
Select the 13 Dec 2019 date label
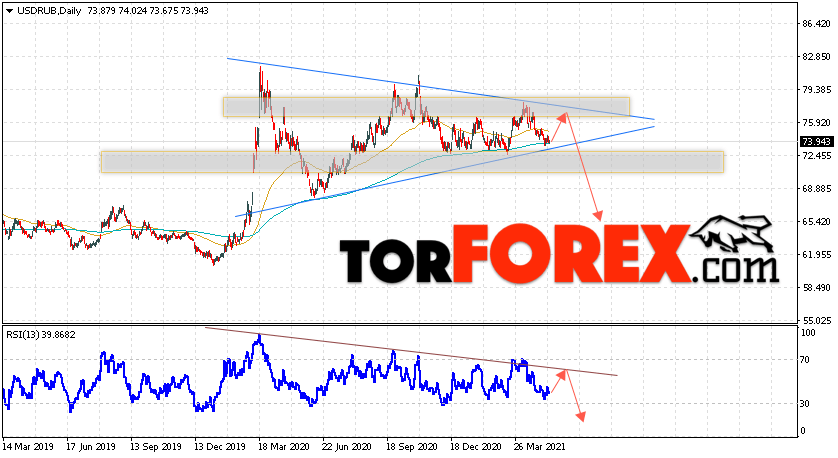(219, 446)
